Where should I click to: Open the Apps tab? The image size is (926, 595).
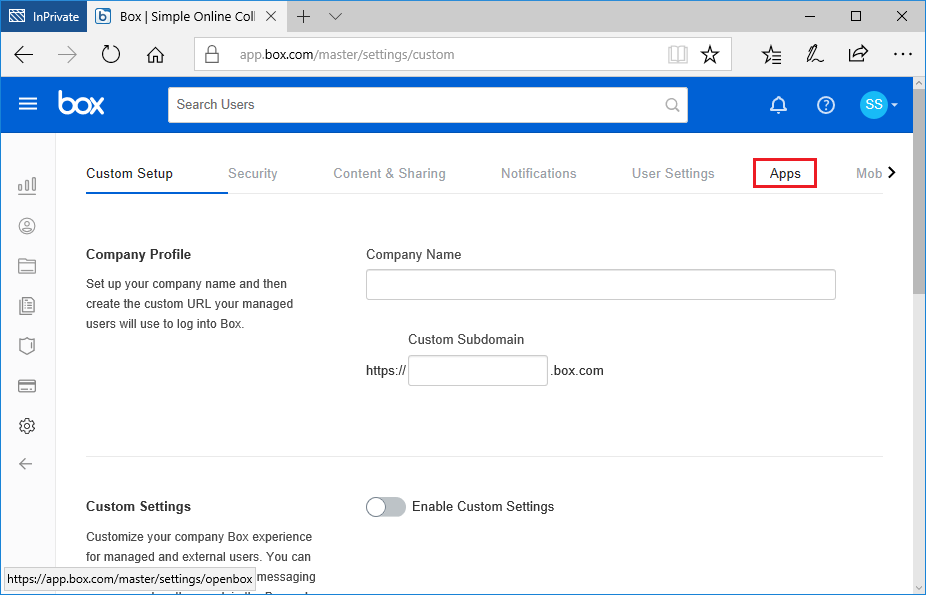click(785, 174)
